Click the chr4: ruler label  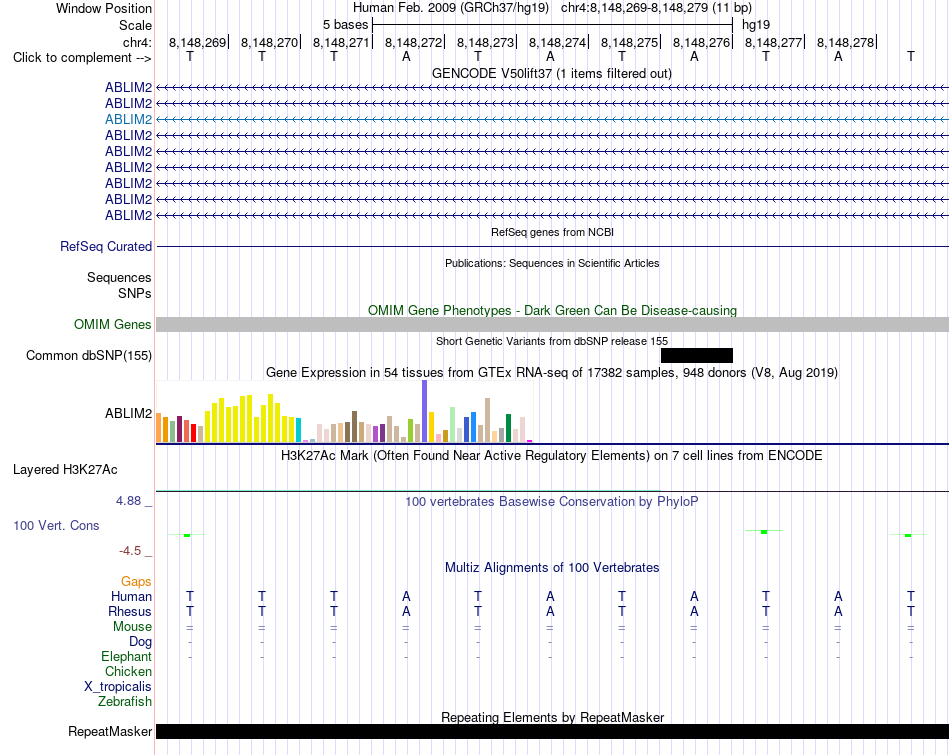coord(137,42)
